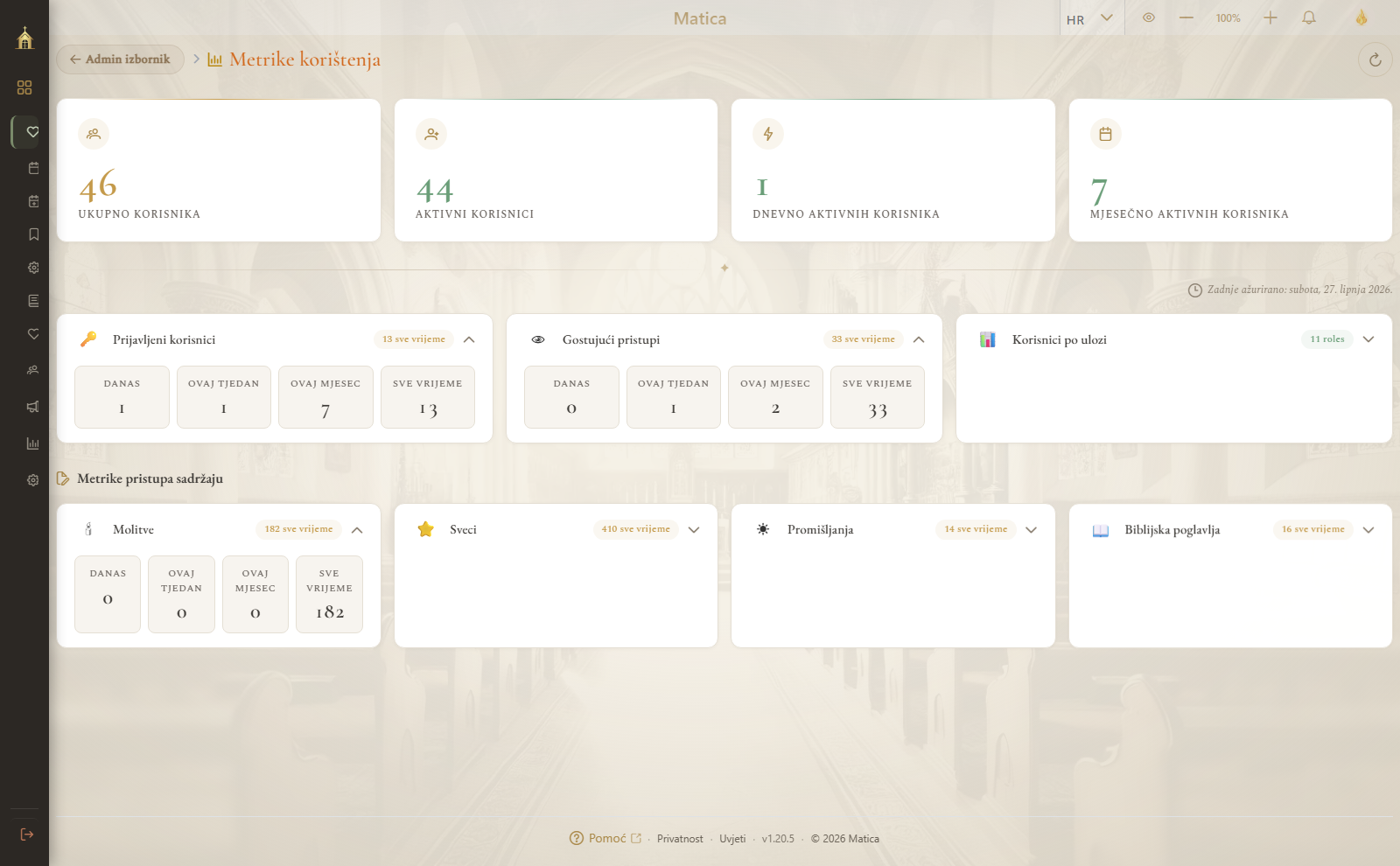Click the flame icon in top bar
1400x866 pixels.
1361,17
